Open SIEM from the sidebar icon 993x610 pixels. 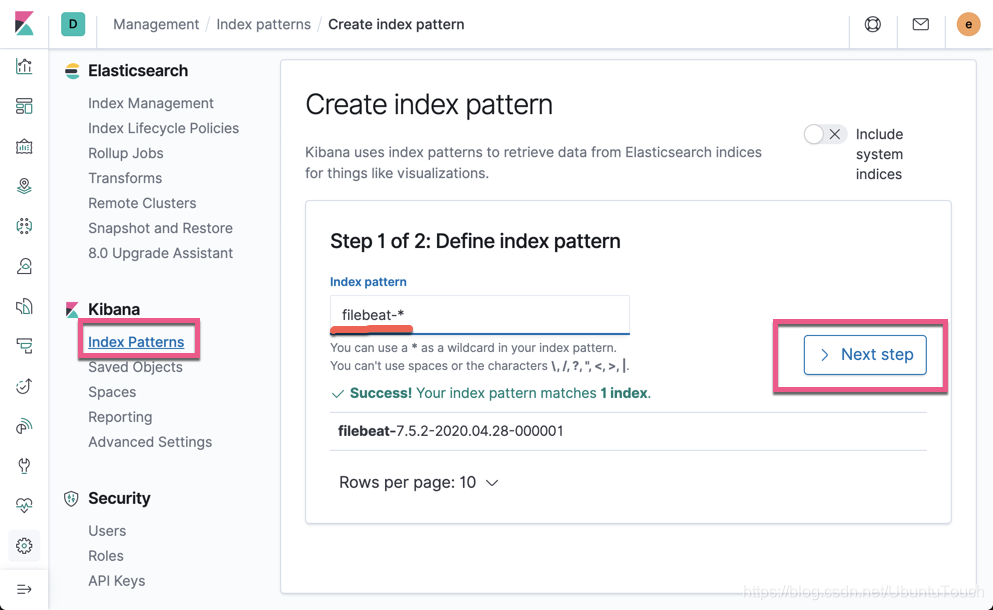tap(24, 426)
